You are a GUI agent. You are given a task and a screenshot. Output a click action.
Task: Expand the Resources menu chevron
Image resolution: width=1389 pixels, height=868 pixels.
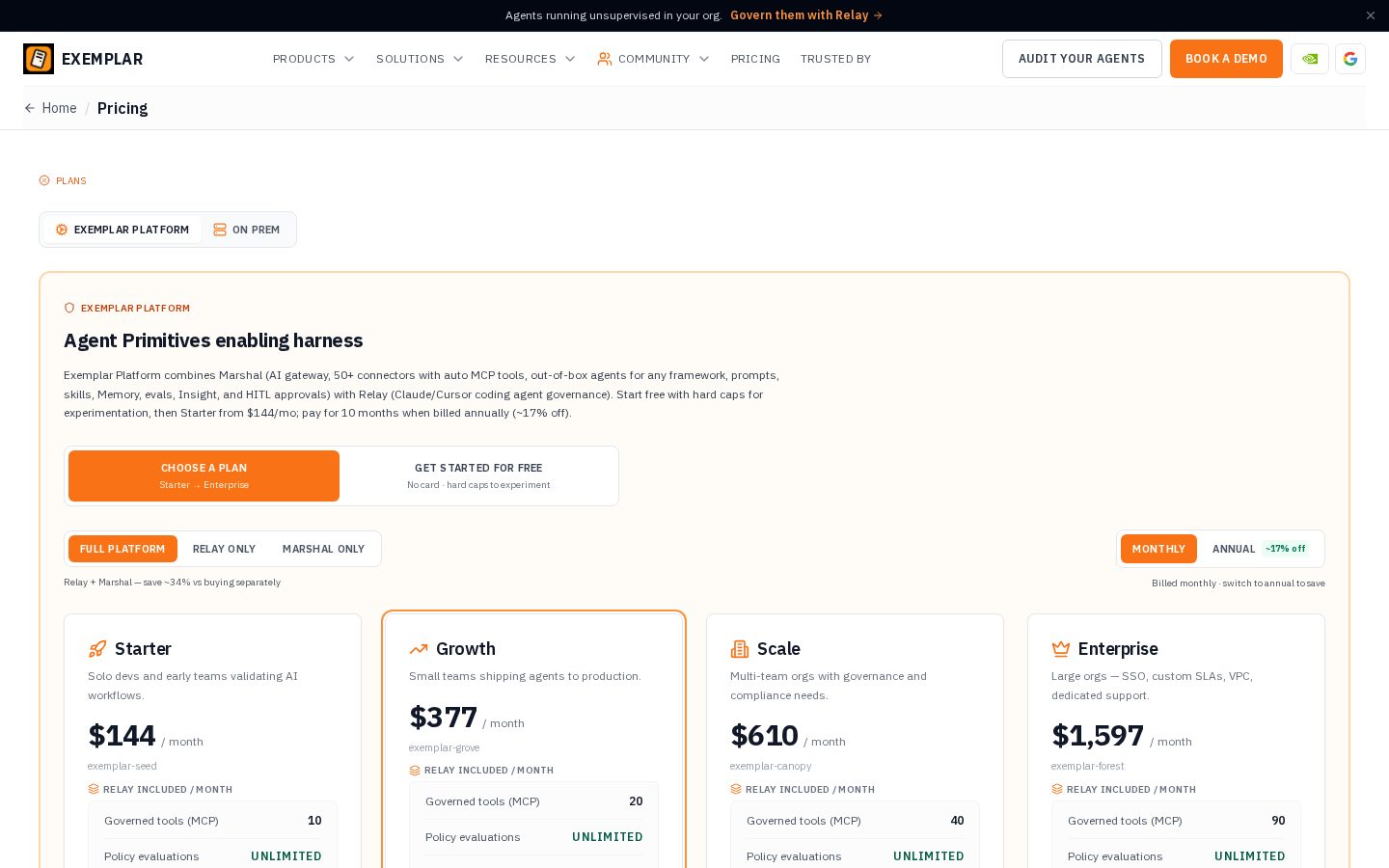570,59
